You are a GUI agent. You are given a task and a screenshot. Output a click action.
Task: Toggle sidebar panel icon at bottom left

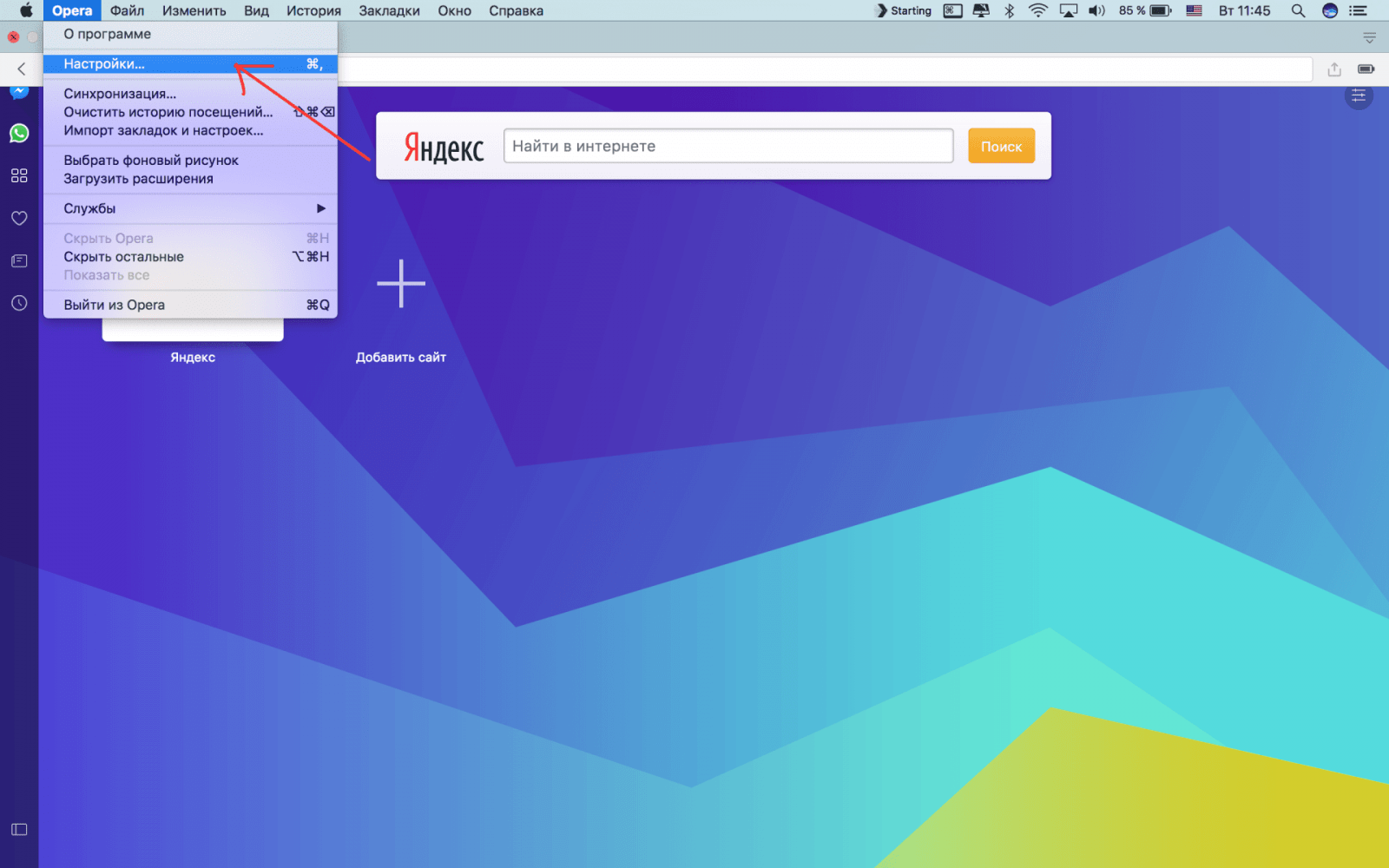coord(19,829)
